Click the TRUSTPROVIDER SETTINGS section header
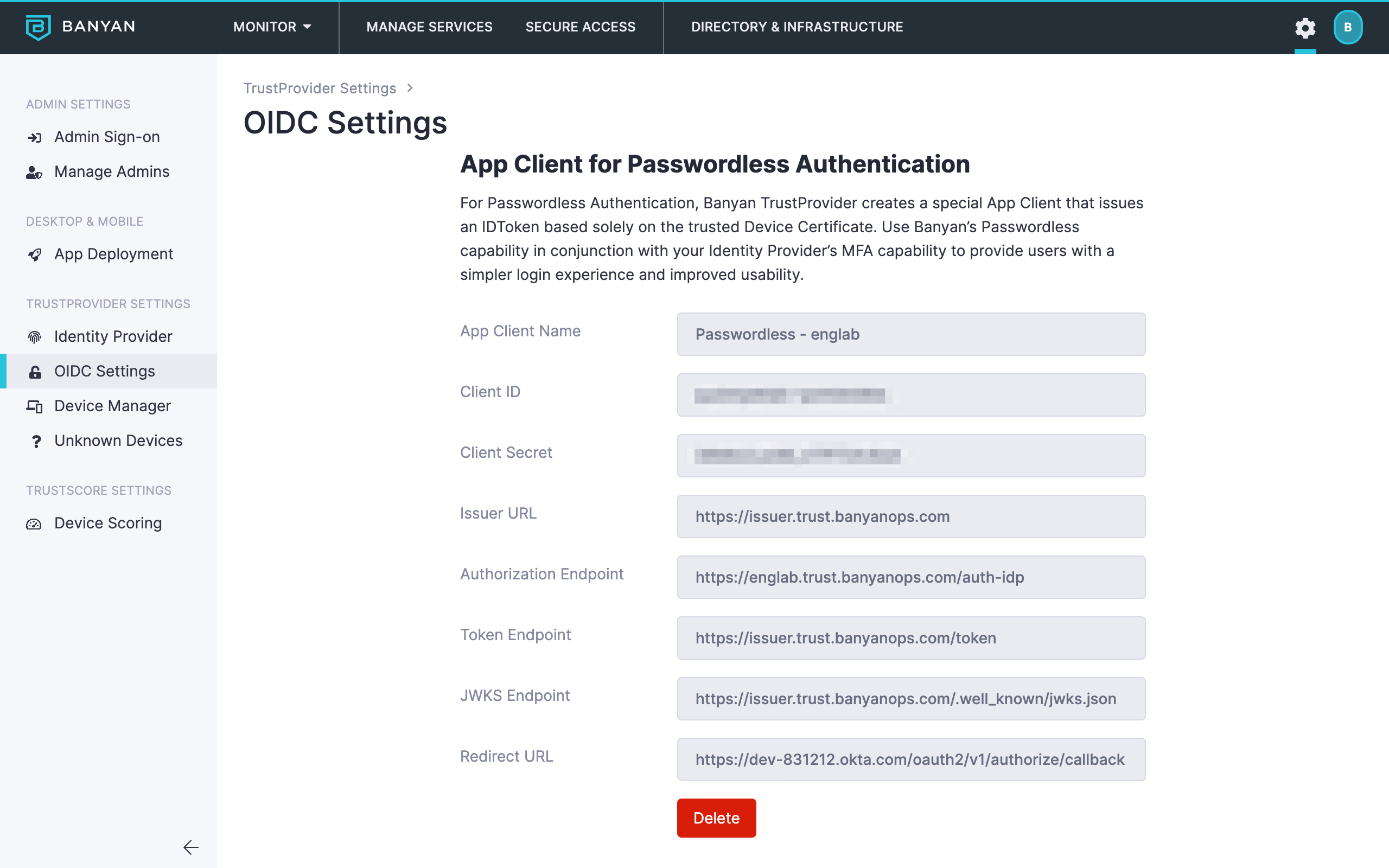This screenshot has height=868, width=1389. (x=108, y=304)
